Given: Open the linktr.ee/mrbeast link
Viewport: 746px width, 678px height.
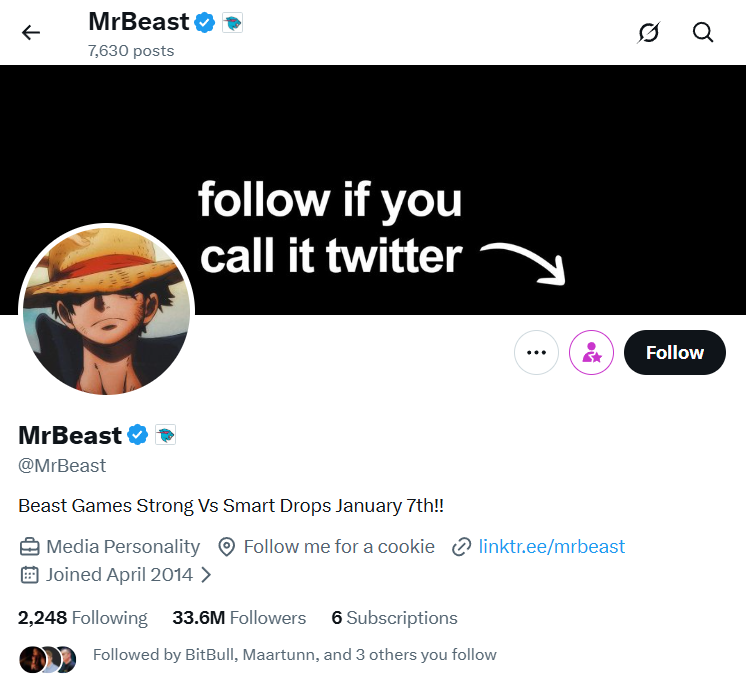Looking at the screenshot, I should (551, 546).
